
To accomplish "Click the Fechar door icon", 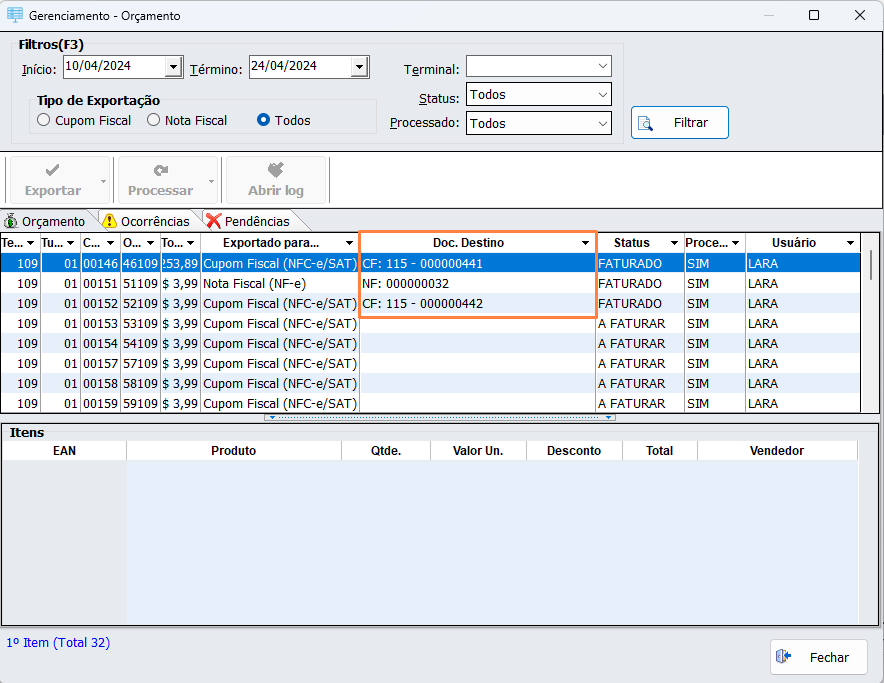I will [784, 656].
